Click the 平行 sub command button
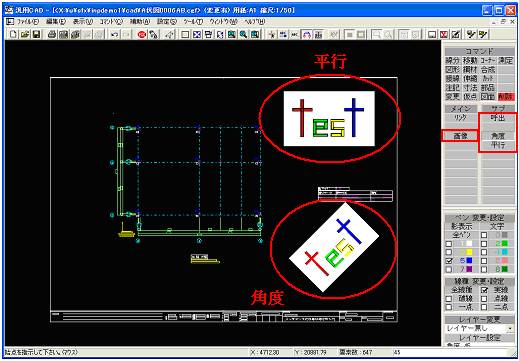The image size is (519, 361). click(498, 145)
